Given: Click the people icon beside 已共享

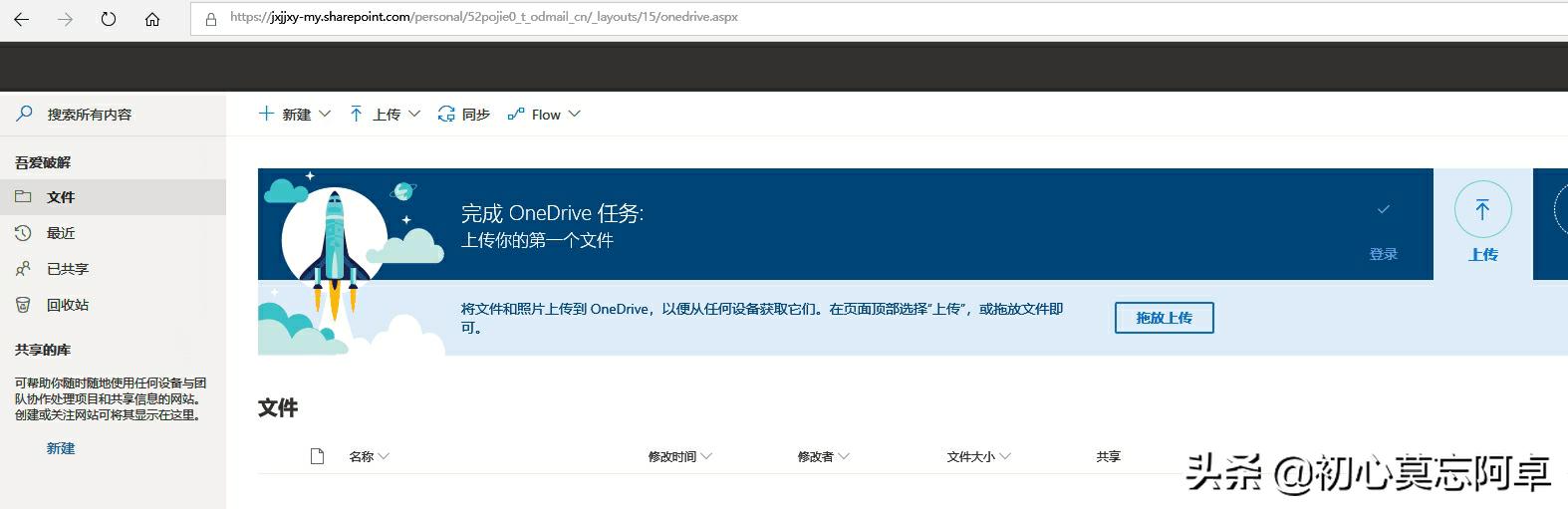Looking at the screenshot, I should (23, 269).
